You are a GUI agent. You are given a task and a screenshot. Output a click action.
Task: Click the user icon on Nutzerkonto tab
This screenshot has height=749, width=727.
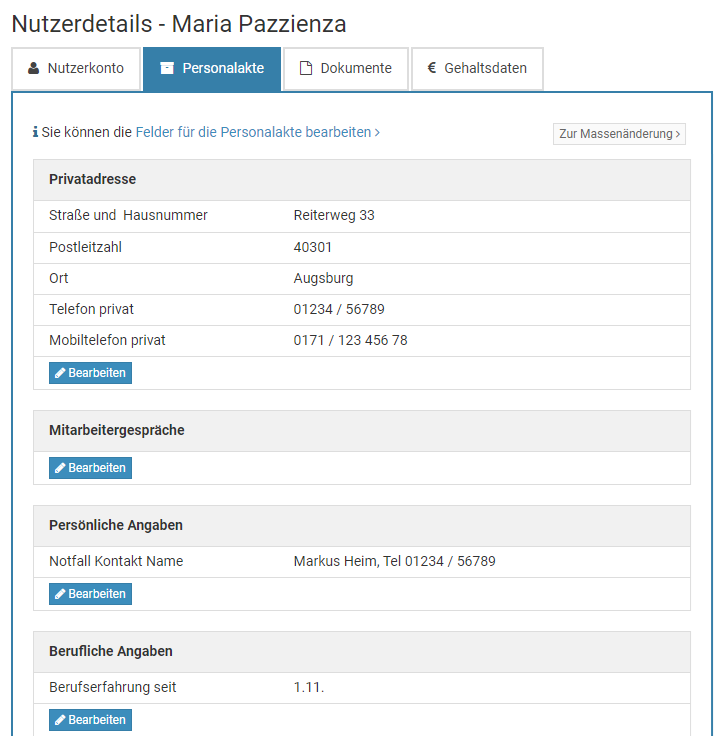click(33, 69)
